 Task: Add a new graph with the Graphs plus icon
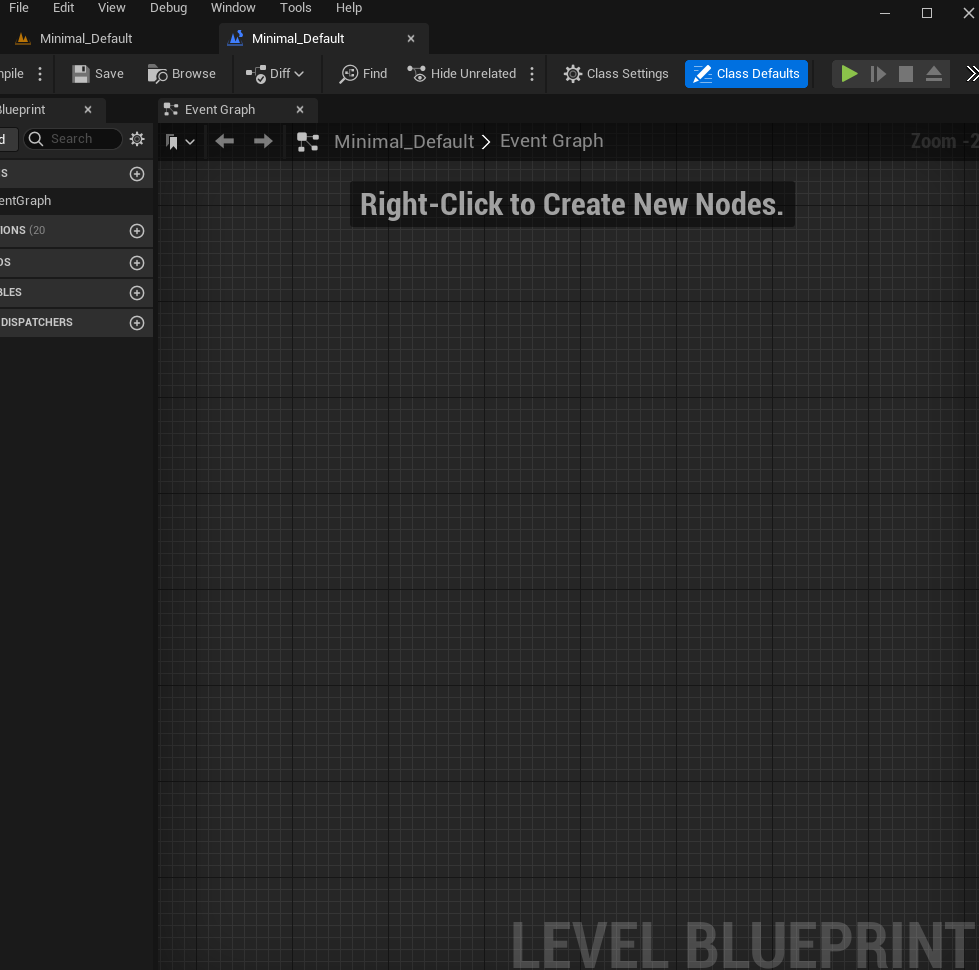[x=137, y=174]
